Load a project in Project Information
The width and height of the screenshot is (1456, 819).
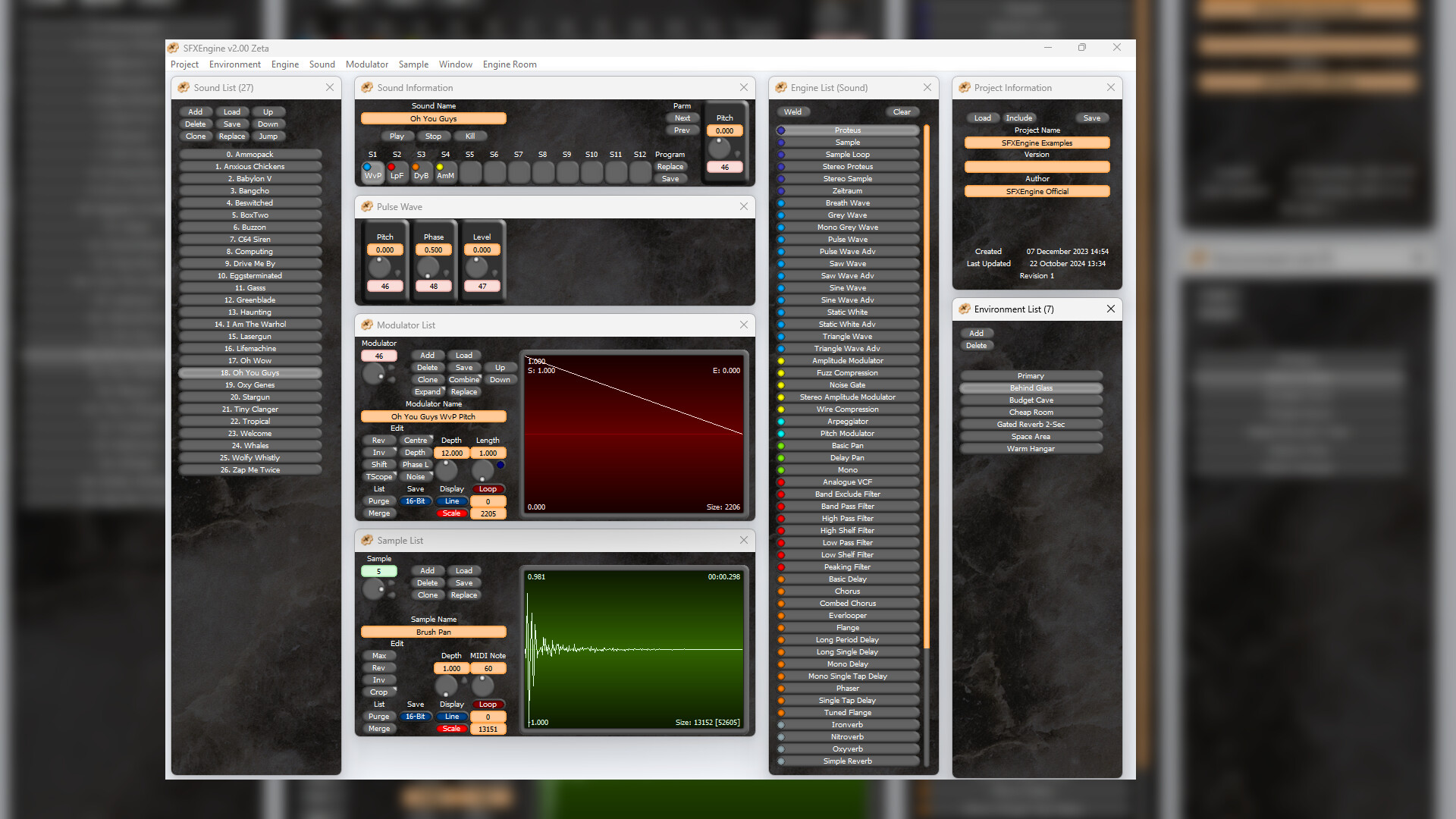point(983,118)
